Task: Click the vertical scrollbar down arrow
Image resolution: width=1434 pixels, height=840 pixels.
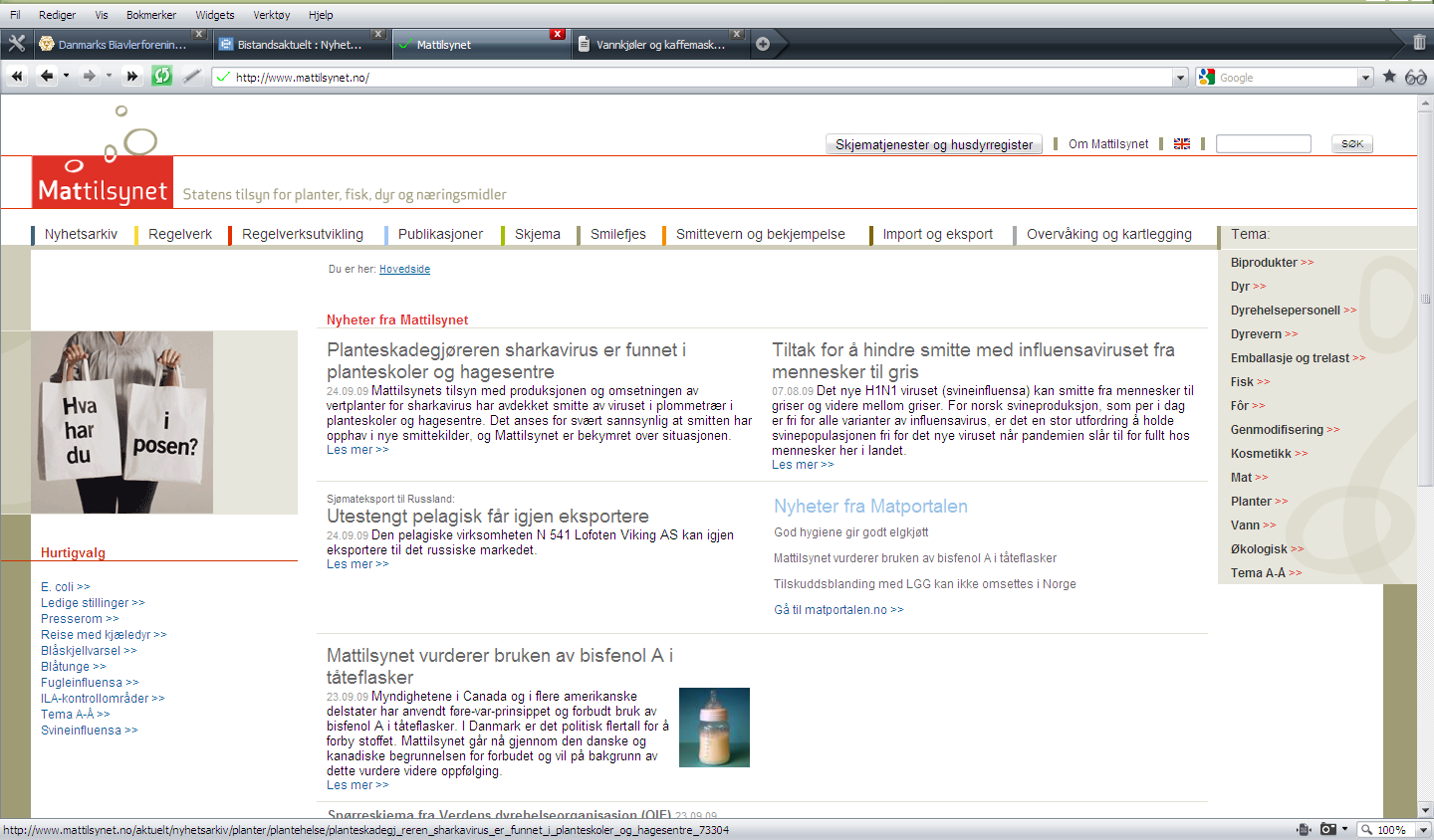Action: tap(1425, 810)
